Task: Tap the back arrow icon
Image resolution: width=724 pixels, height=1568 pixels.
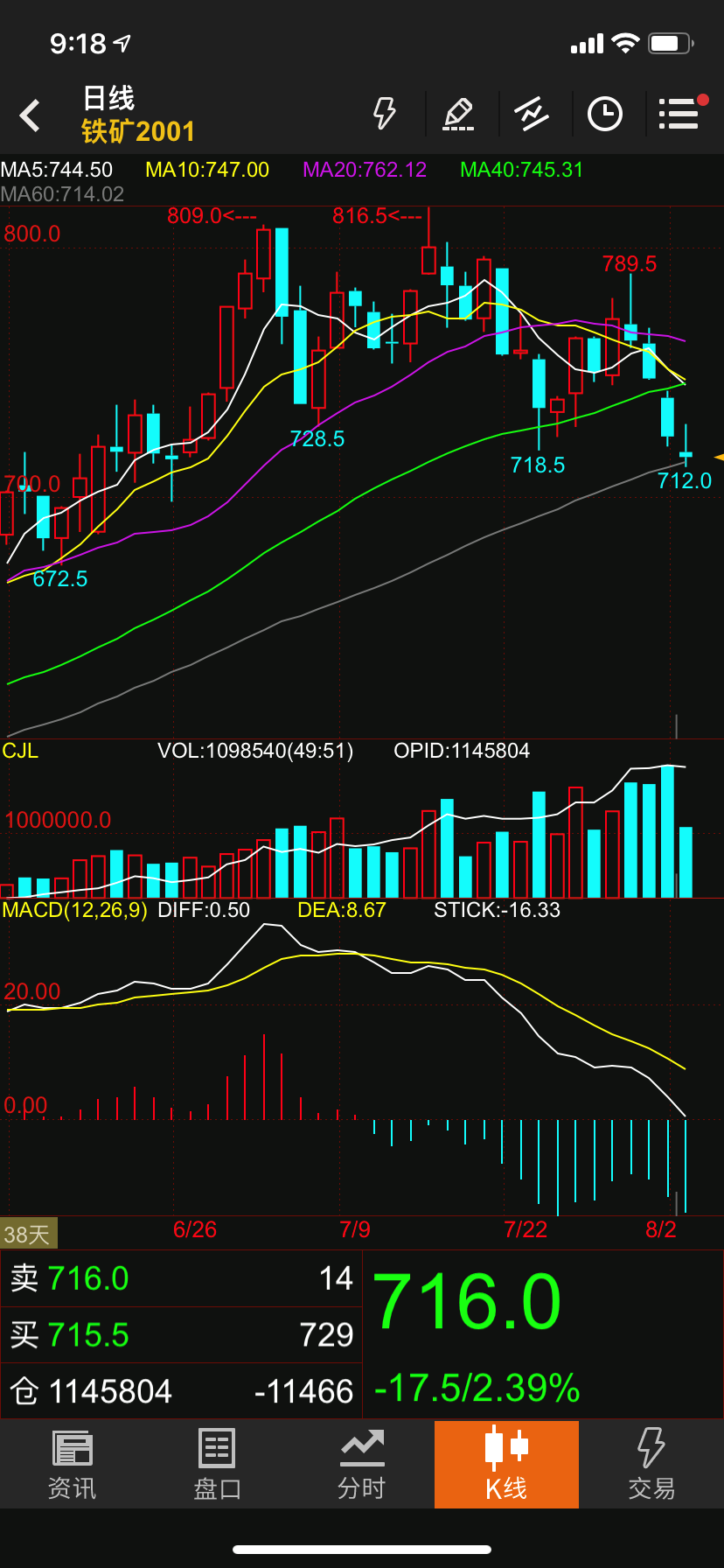Action: coord(31,115)
